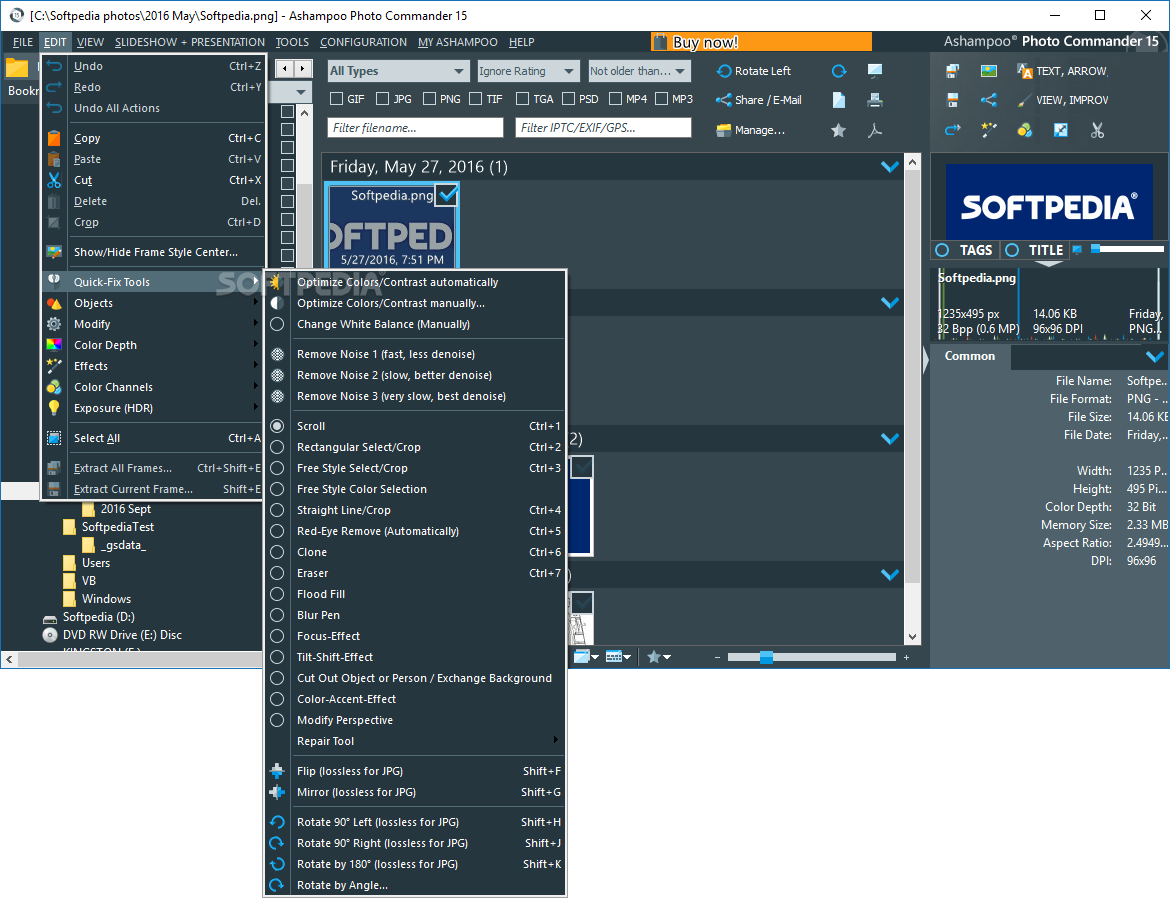
Task: Click the PDF export icon
Action: coord(875,131)
